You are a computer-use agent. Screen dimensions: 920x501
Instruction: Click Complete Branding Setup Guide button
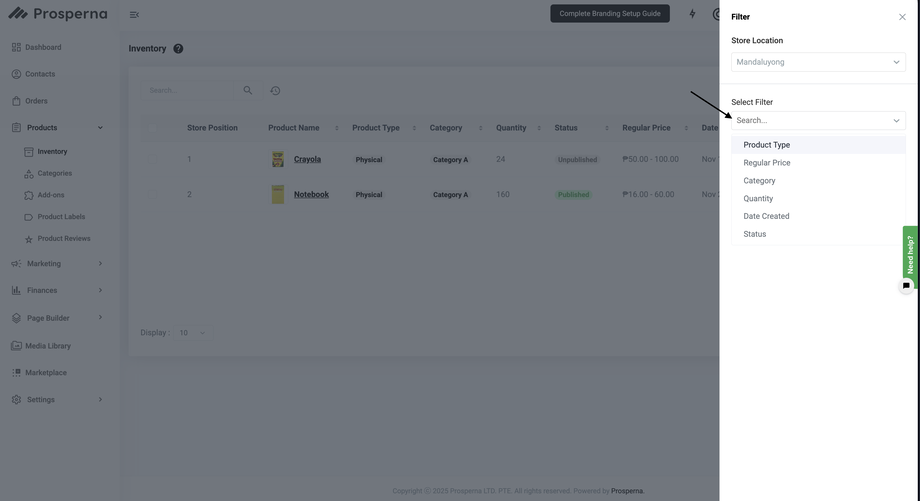tap(610, 13)
